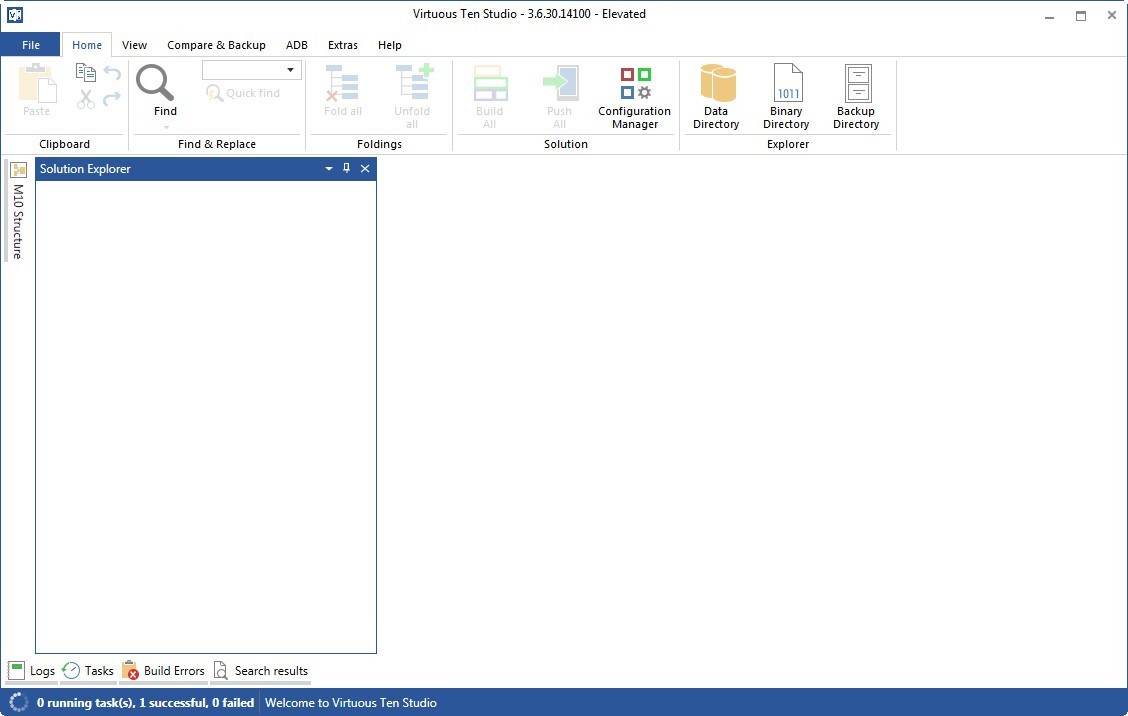1128x716 pixels.
Task: Click the Redo arrow icon
Action: point(112,99)
